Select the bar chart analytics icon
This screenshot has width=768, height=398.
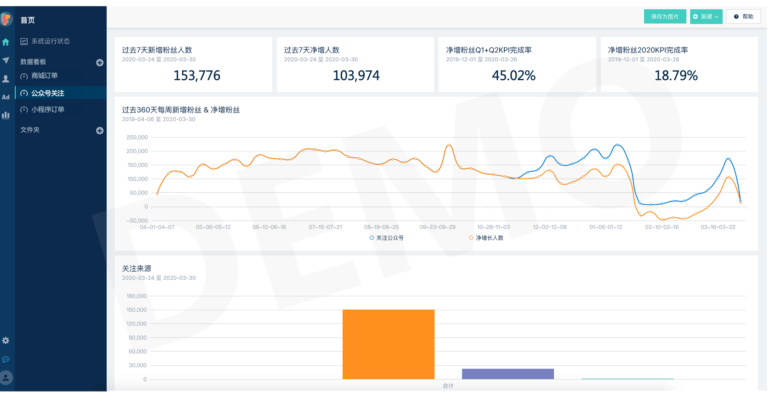(x=6, y=115)
